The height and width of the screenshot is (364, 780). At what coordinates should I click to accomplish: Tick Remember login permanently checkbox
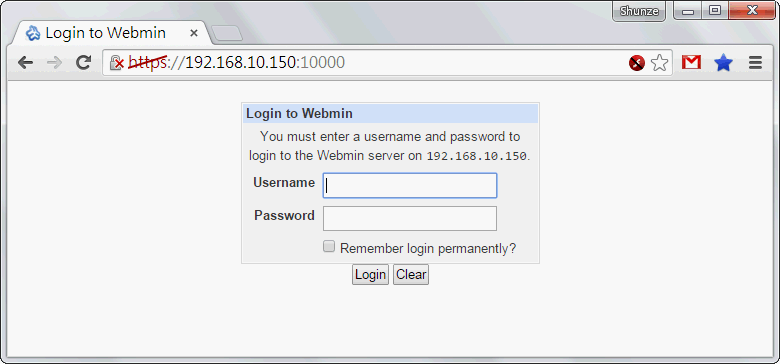coord(329,247)
